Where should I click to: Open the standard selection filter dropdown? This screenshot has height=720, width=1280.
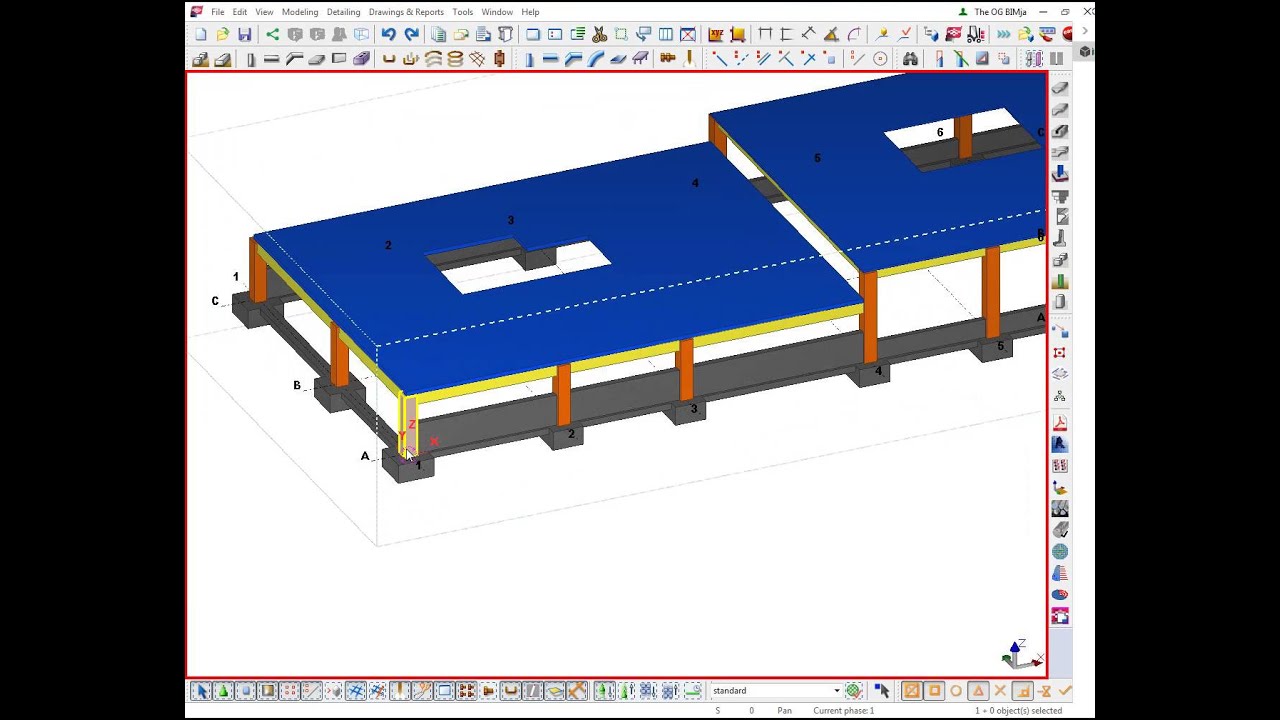click(837, 691)
